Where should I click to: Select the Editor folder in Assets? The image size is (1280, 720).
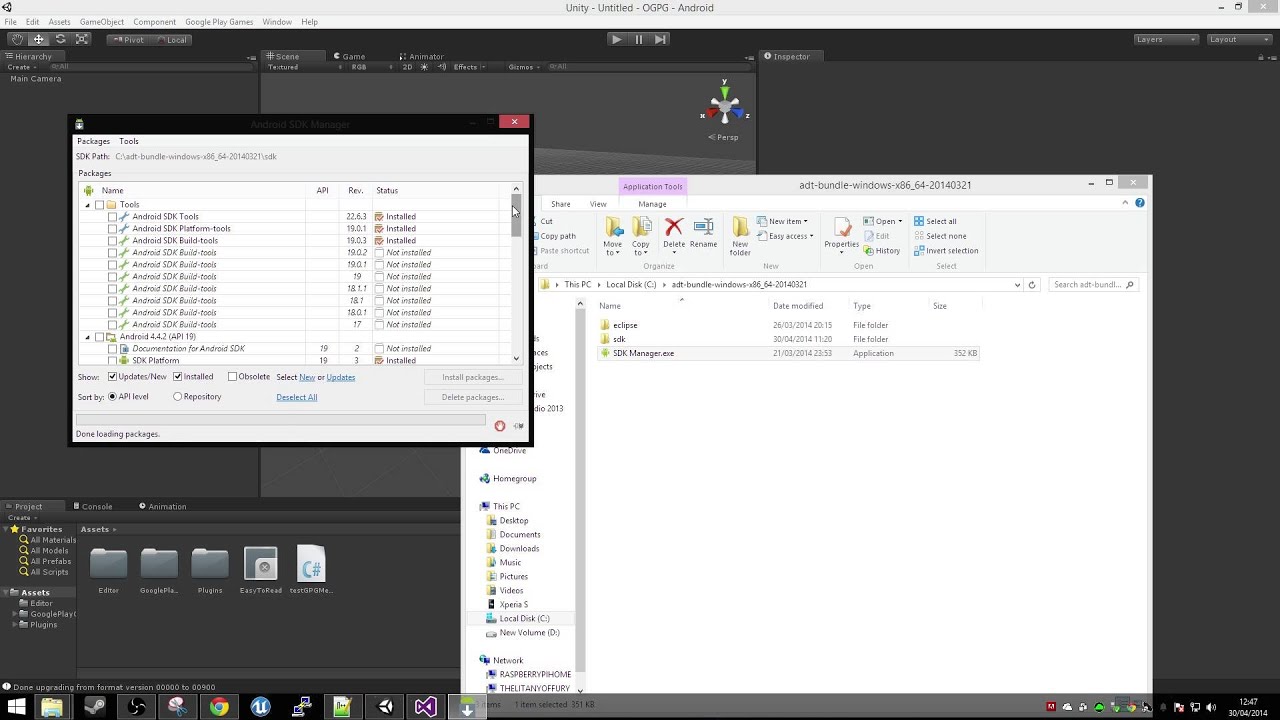click(x=108, y=571)
